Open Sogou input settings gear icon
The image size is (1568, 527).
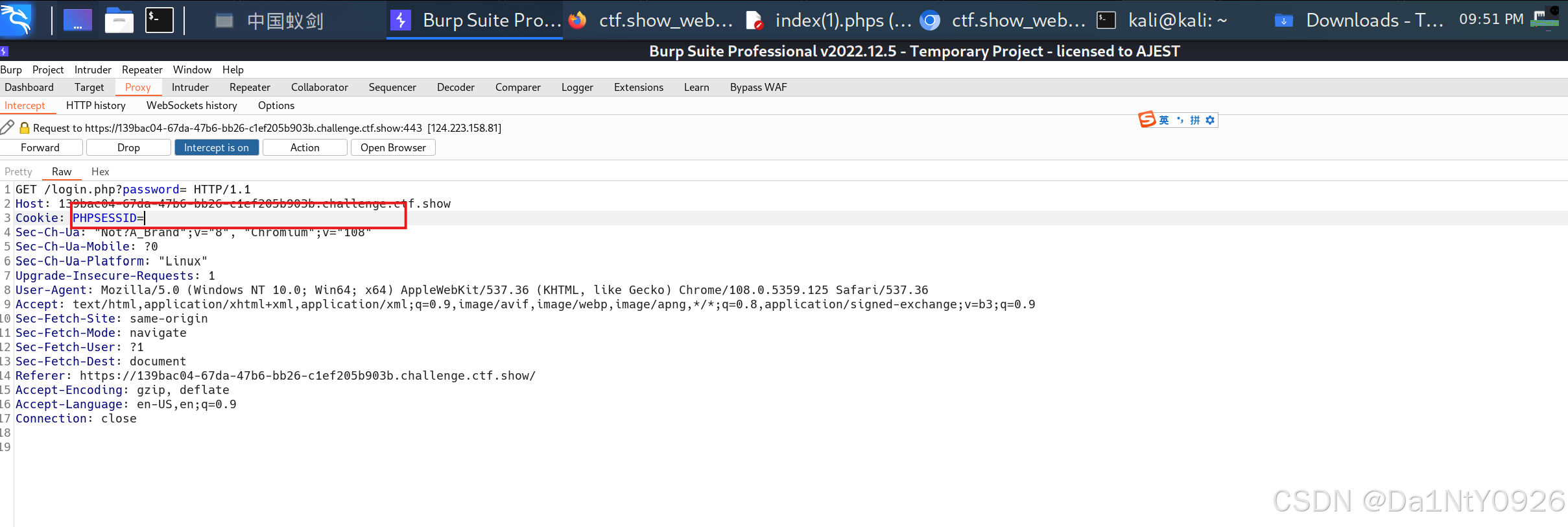1210,120
